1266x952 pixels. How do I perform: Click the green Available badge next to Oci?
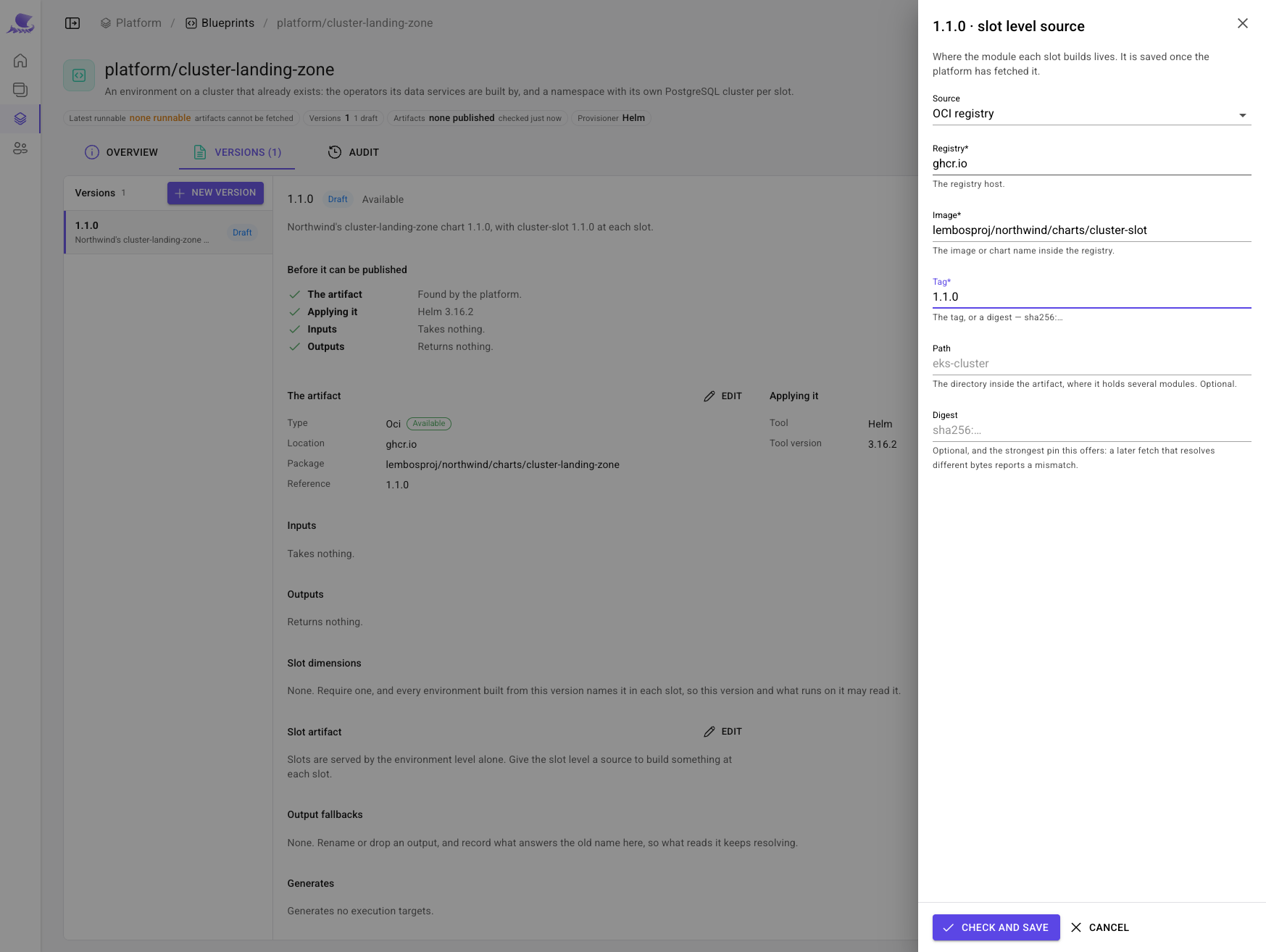pos(429,424)
